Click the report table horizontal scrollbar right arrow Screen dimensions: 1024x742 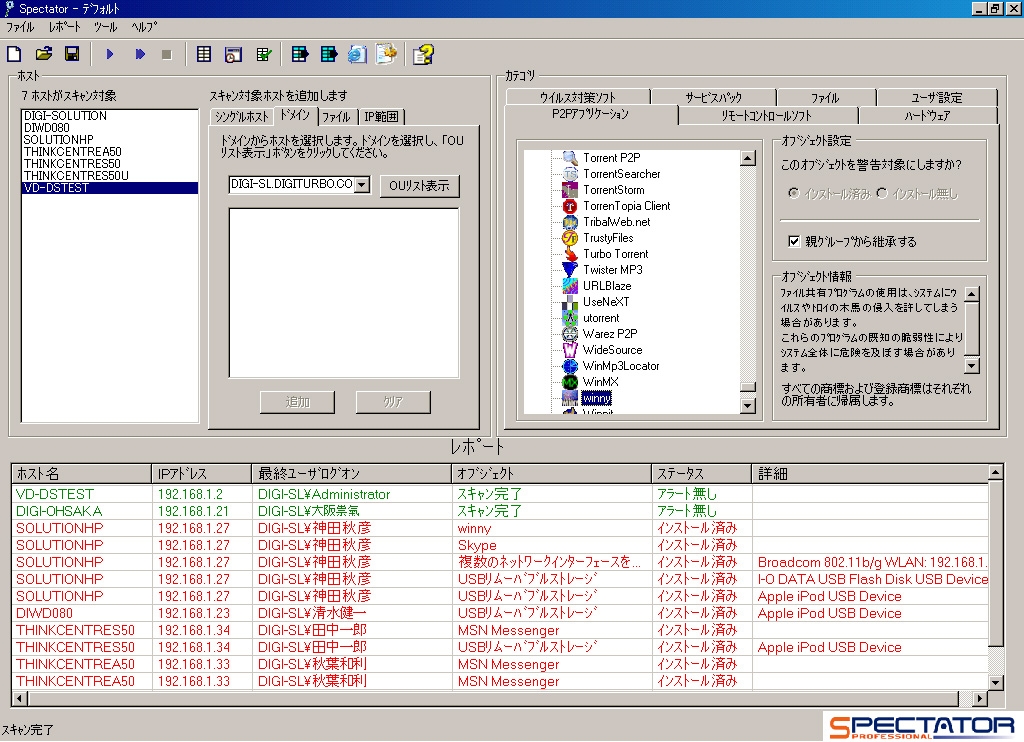(980, 698)
